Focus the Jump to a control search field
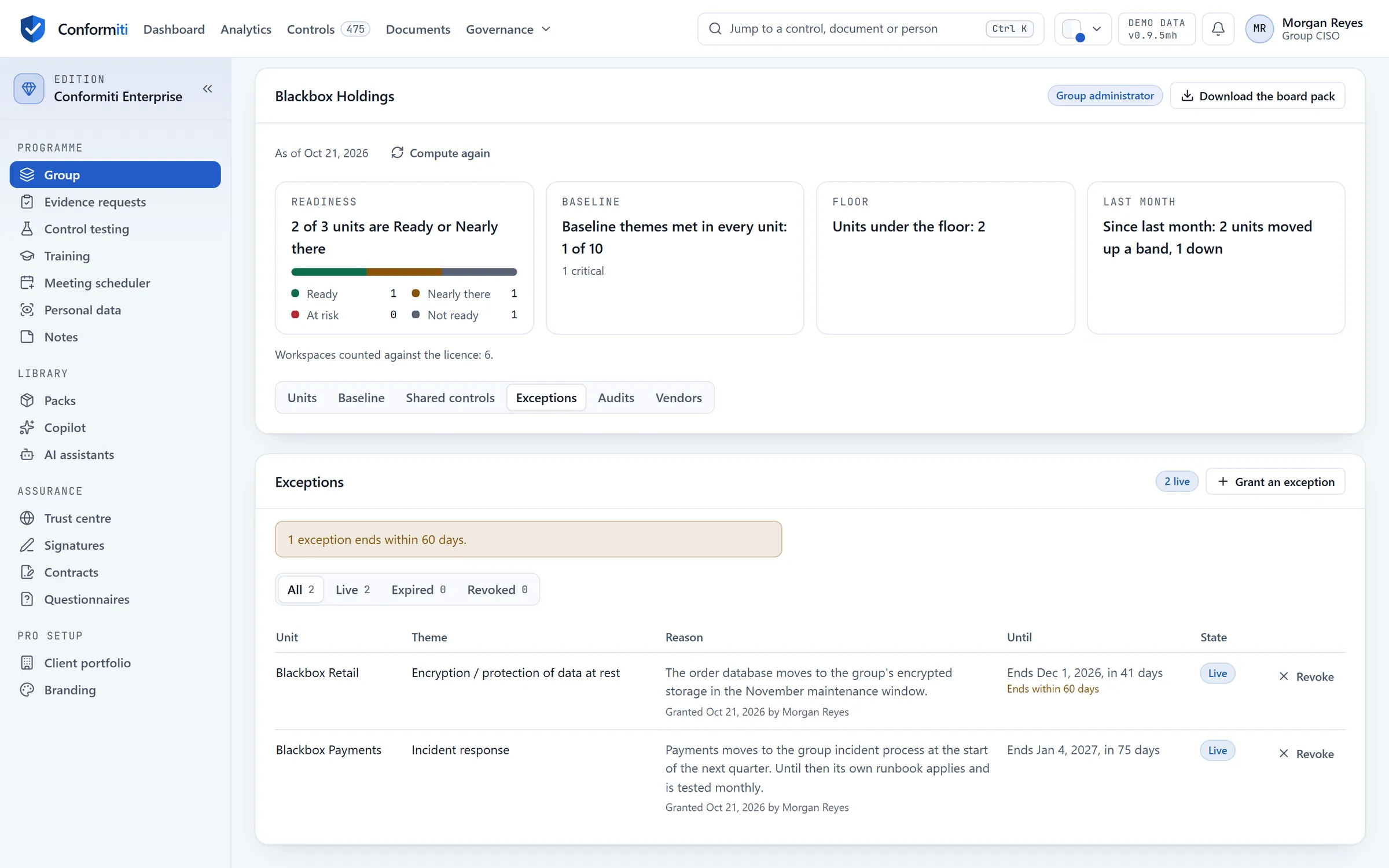 pyautogui.click(x=870, y=29)
